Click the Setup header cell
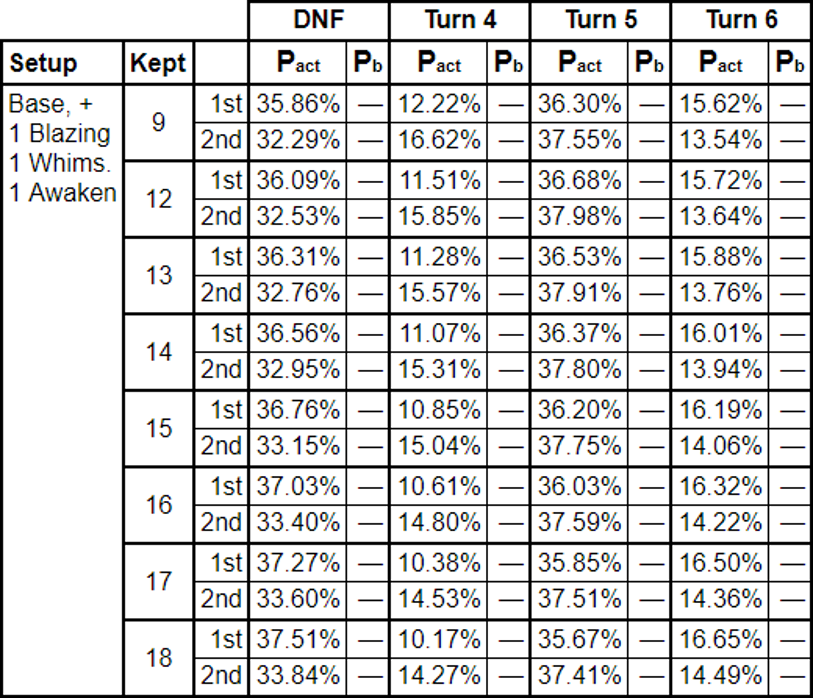814x700 pixels. (63, 63)
